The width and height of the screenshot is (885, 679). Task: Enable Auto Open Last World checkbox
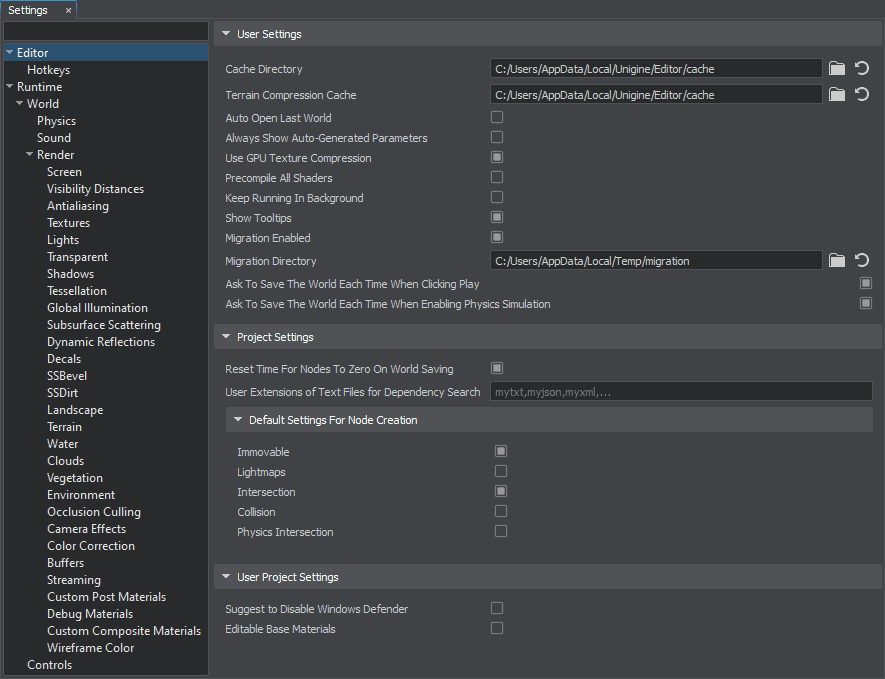click(x=497, y=118)
